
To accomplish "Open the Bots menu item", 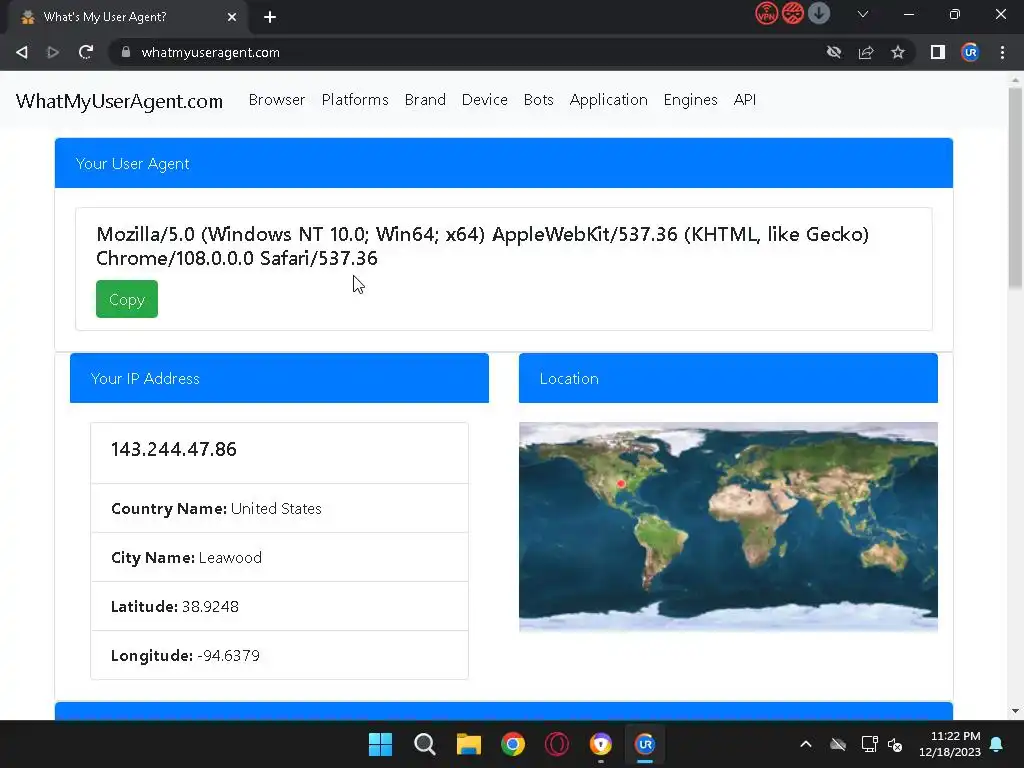I will point(539,100).
